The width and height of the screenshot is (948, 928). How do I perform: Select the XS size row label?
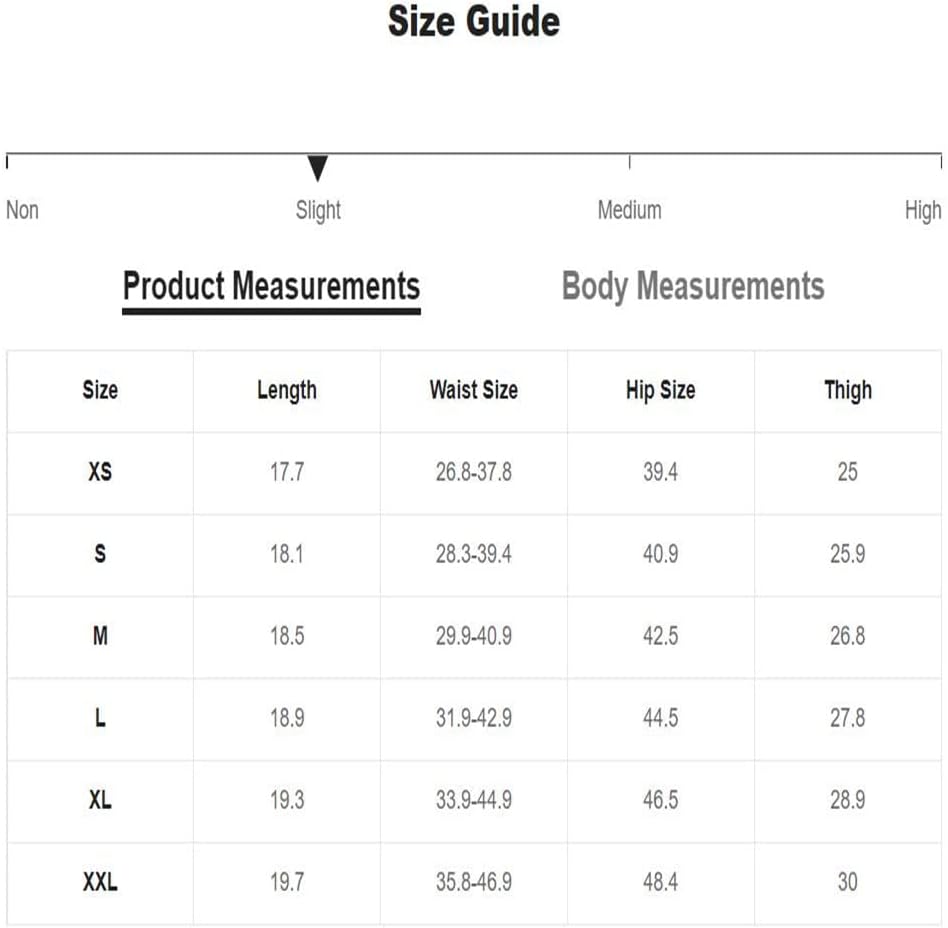tap(100, 472)
